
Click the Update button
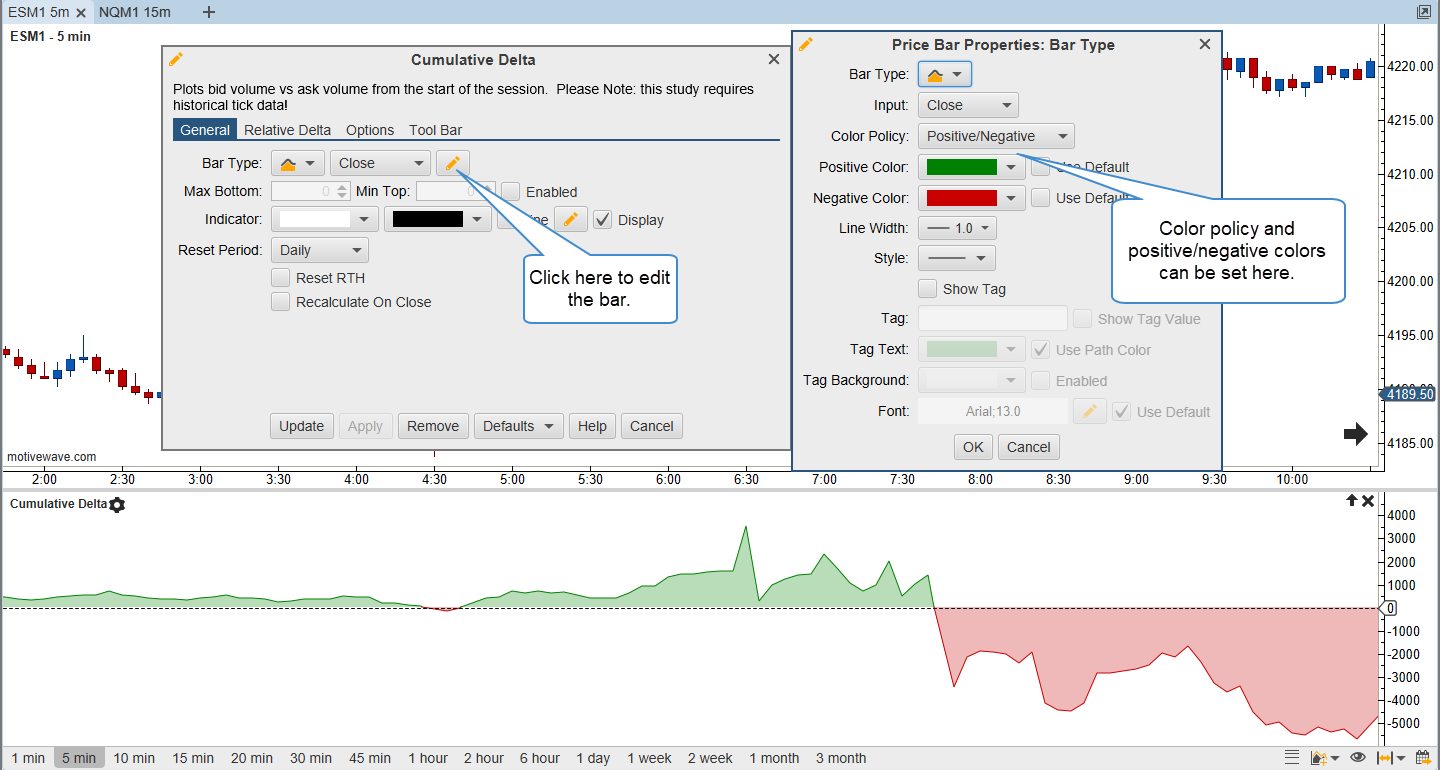(x=301, y=426)
